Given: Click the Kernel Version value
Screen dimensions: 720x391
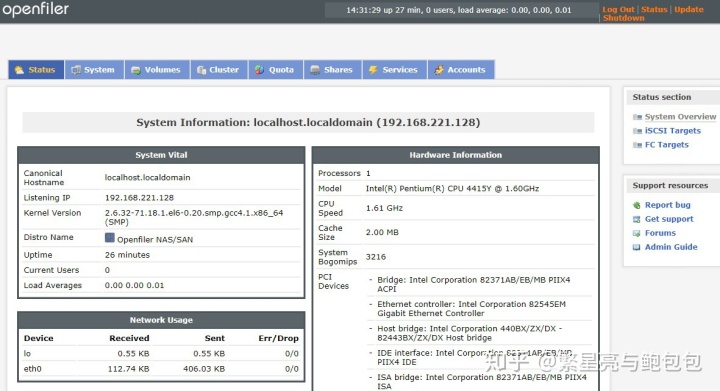Looking at the screenshot, I should (194, 218).
